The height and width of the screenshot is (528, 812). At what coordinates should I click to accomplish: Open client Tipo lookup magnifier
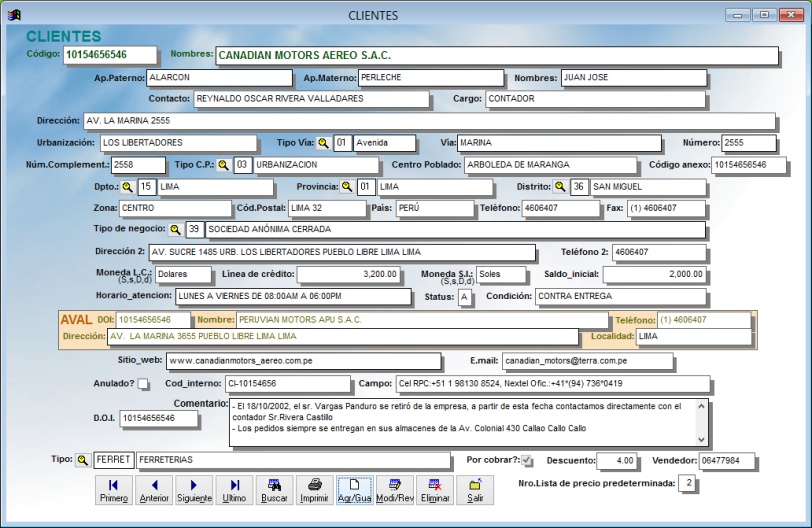[82, 460]
